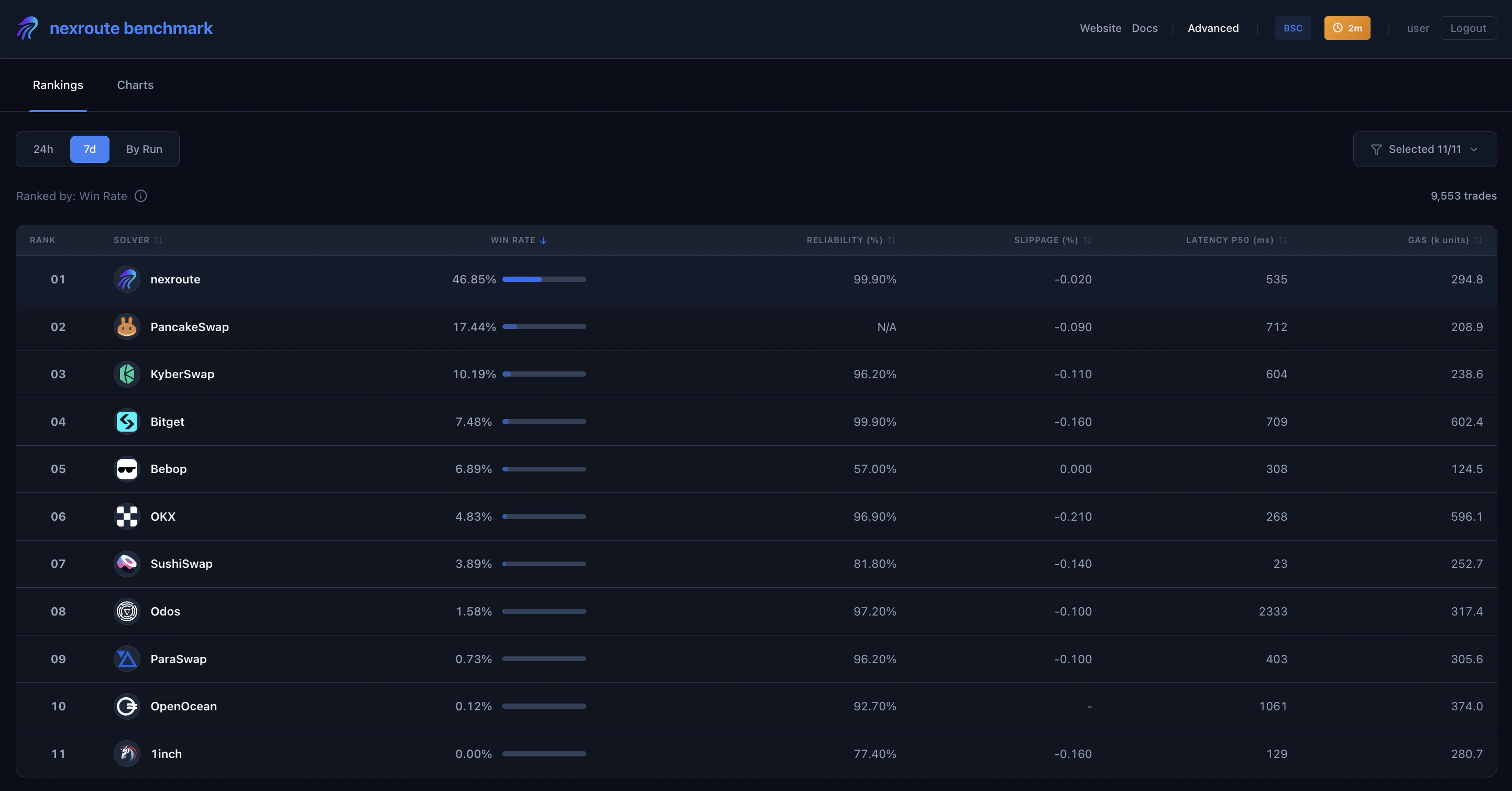Open the Docs link

click(x=1145, y=28)
